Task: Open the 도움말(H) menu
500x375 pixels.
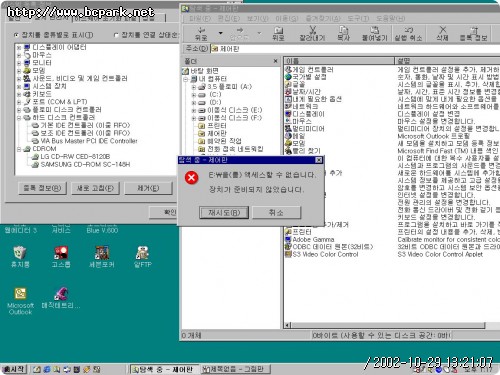Action: 391,18
